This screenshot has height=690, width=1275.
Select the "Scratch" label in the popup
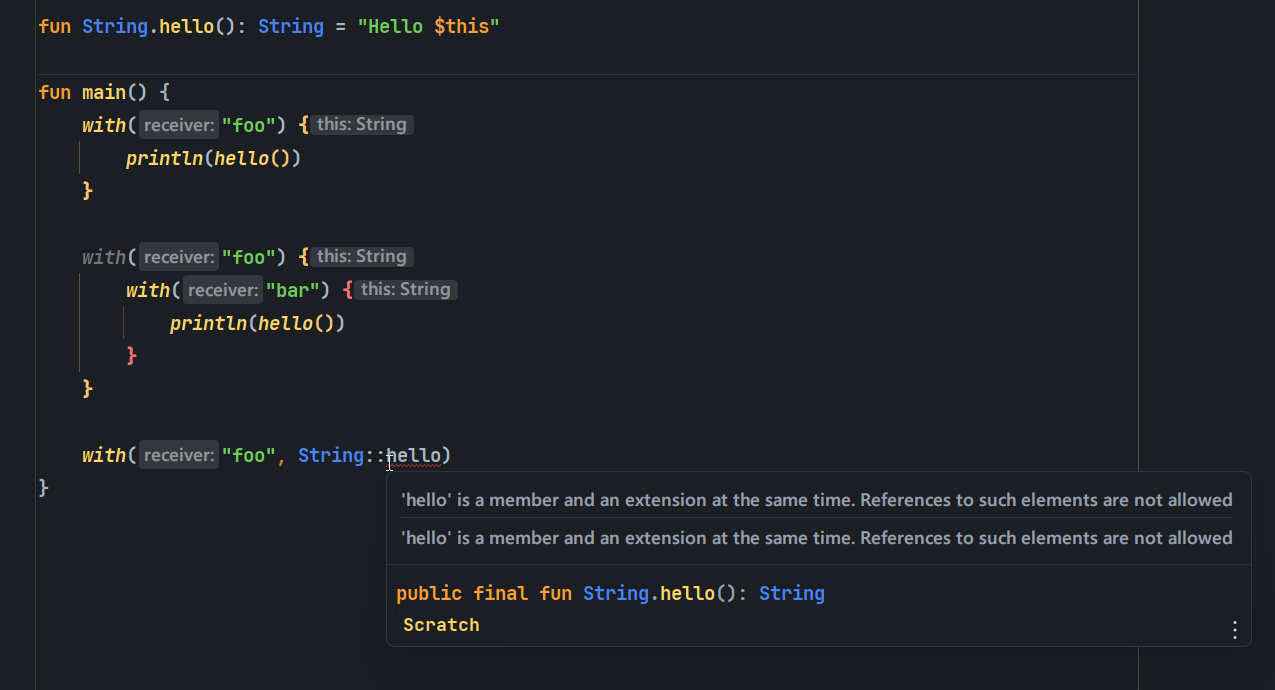[440, 624]
